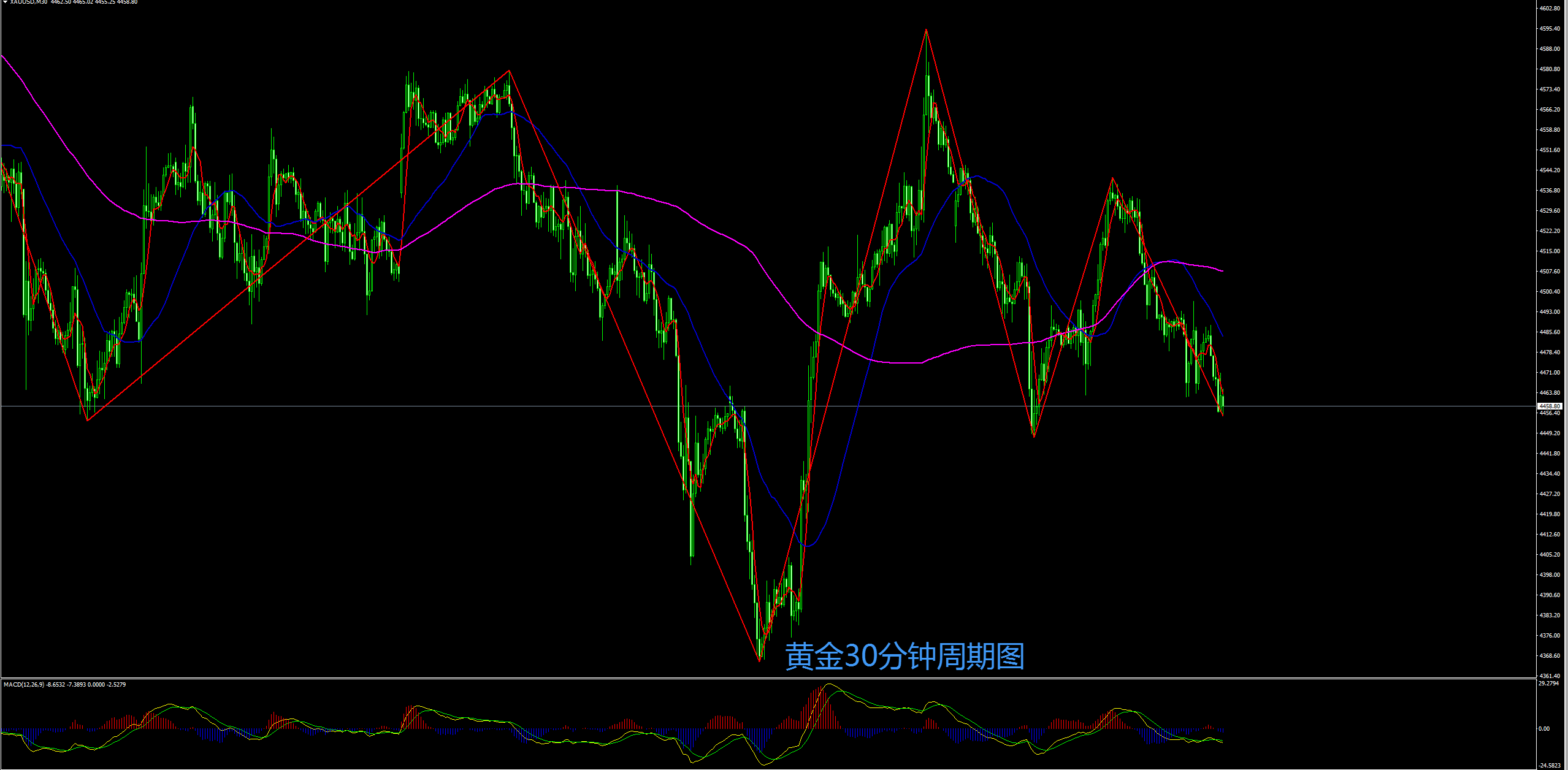Select the 4588.00 price axis value
Screen dimensions: 1568x770
coord(1550,48)
